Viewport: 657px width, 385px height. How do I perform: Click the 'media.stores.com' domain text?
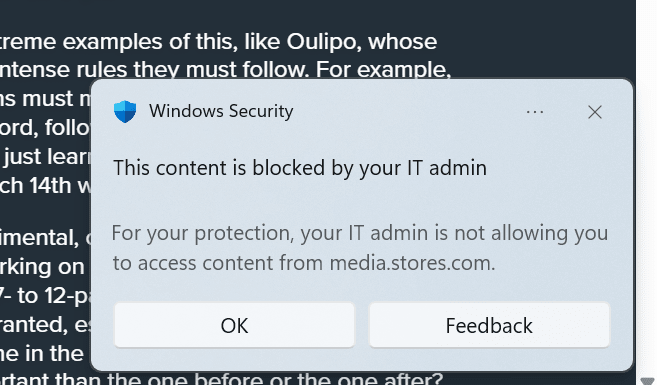[412, 263]
